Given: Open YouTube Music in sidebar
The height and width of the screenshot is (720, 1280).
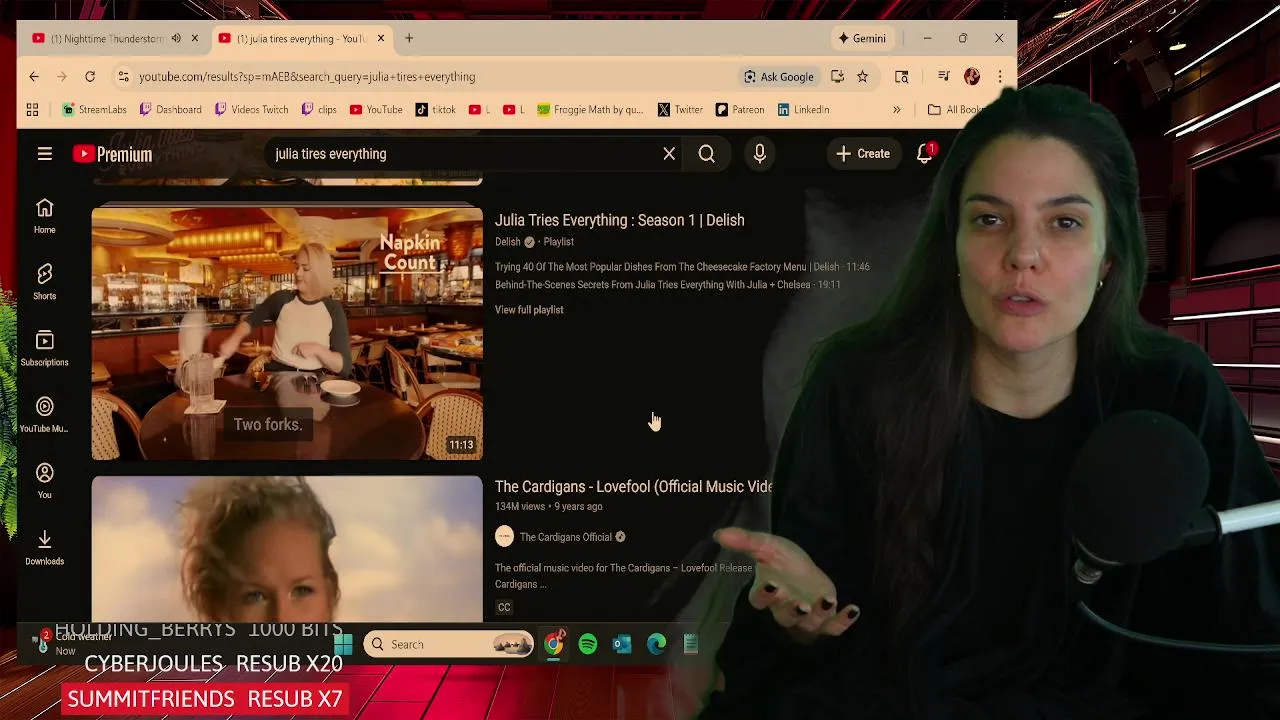Looking at the screenshot, I should (x=44, y=415).
